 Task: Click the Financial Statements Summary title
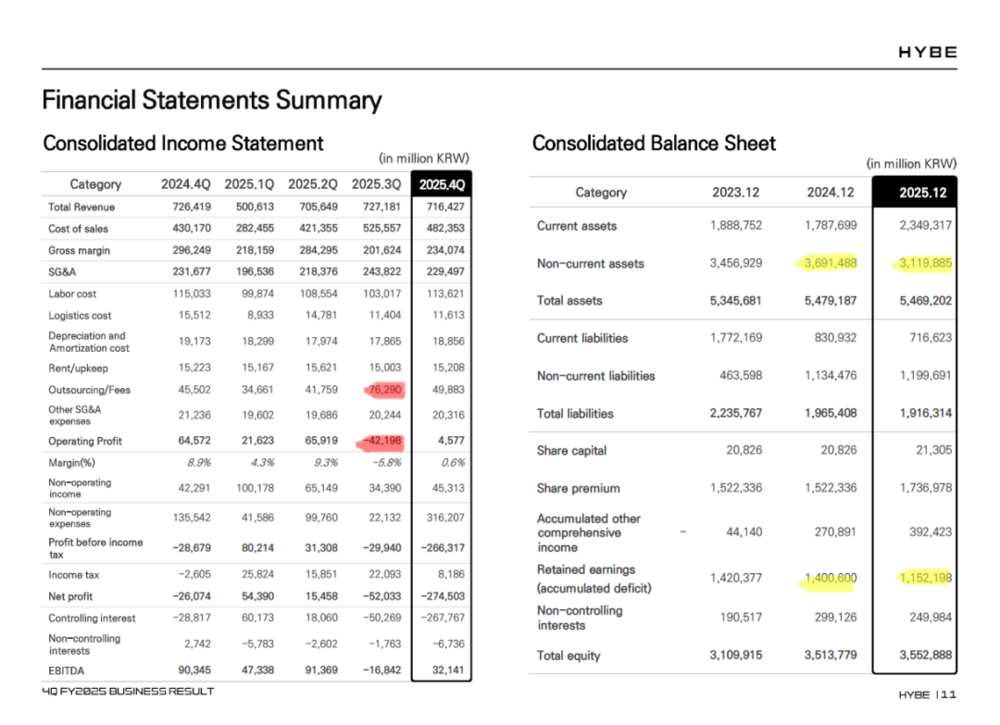pos(211,101)
